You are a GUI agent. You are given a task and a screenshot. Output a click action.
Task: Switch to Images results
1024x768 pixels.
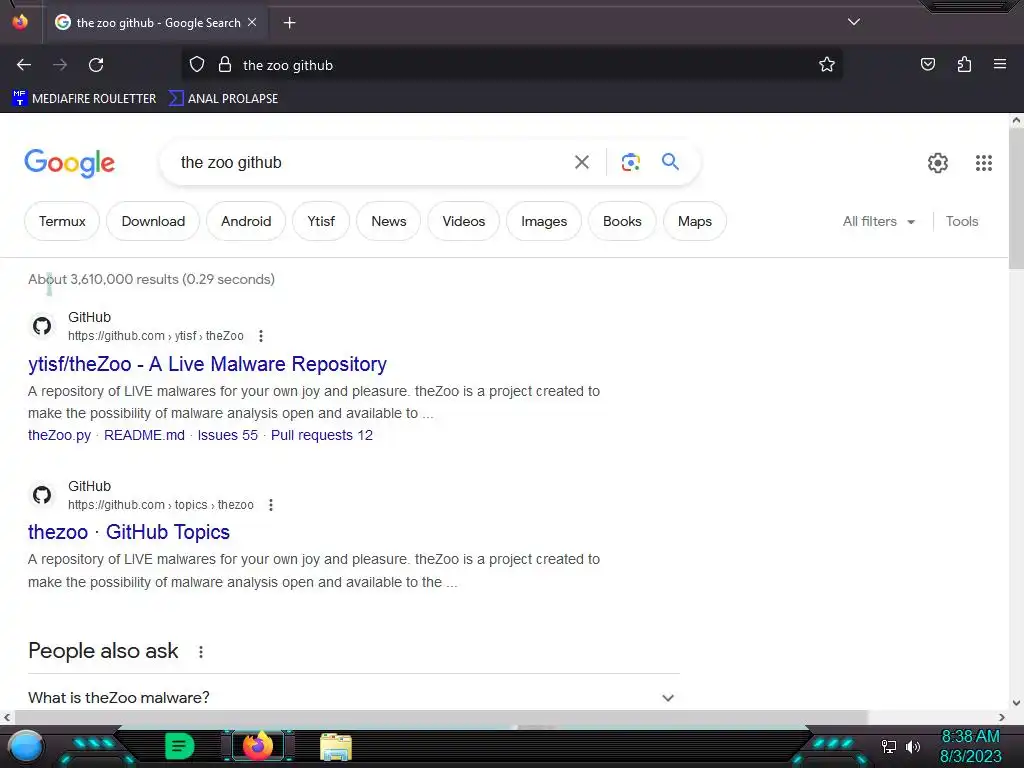pos(544,221)
